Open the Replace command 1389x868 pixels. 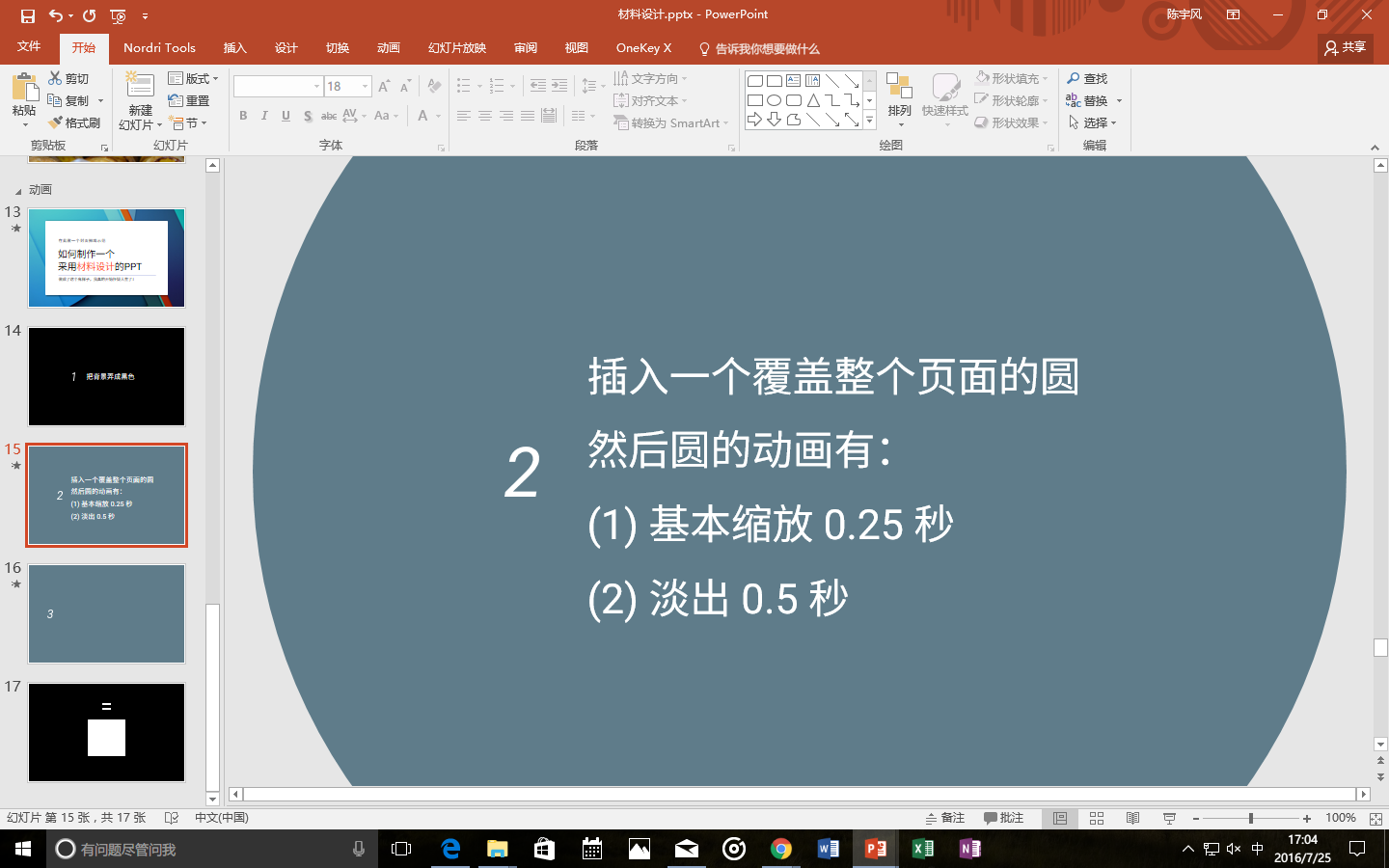(x=1098, y=99)
